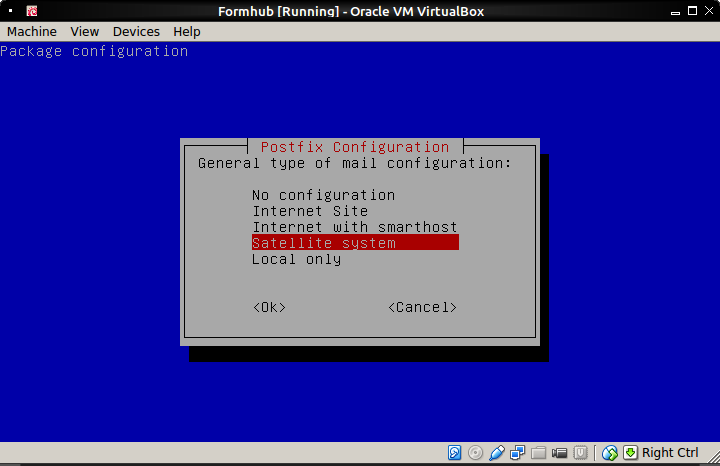Click the 'Package configuration' header text
The image size is (720, 466).
click(x=94, y=51)
